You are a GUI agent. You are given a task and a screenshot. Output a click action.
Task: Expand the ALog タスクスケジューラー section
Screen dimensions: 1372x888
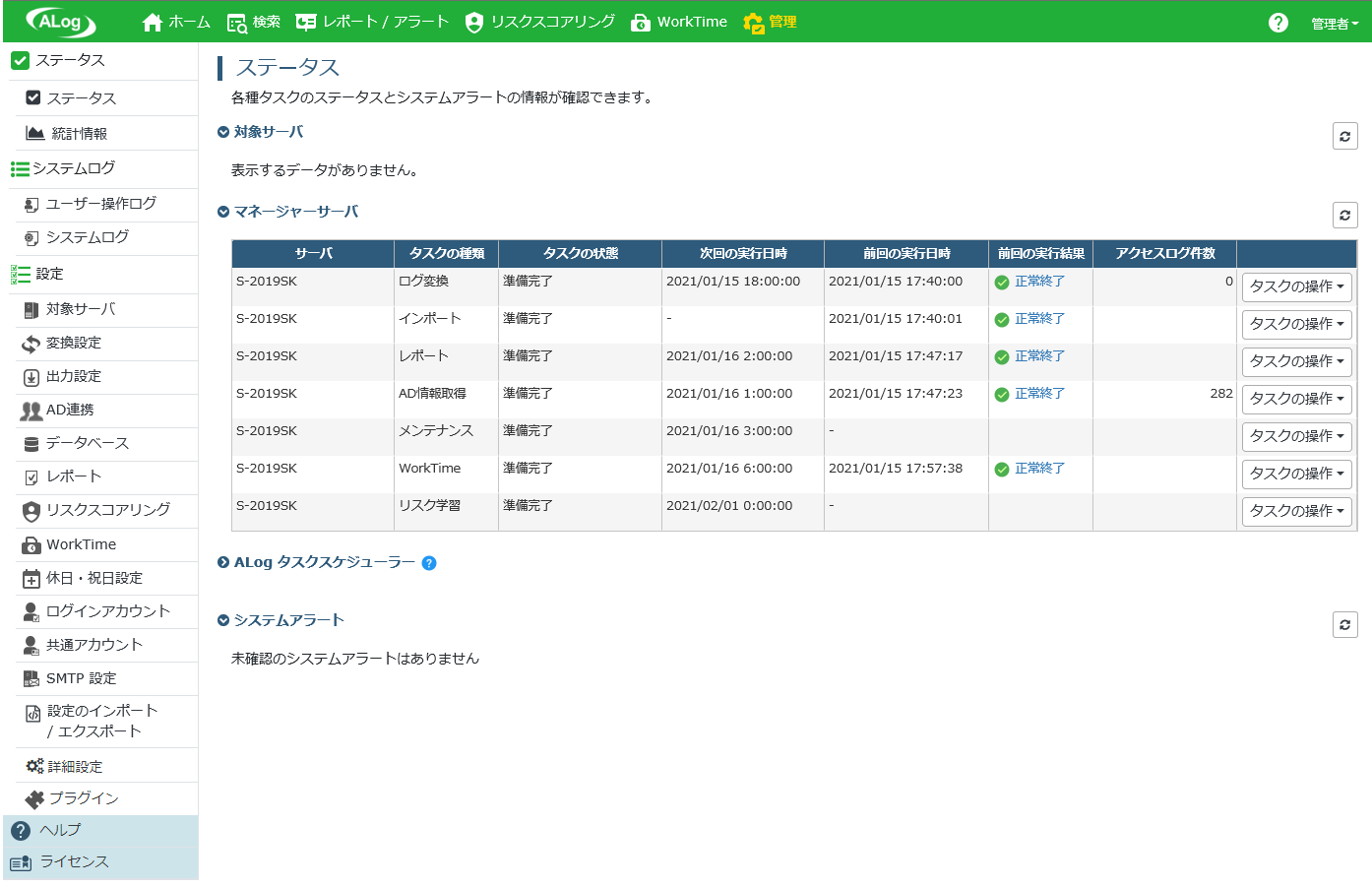point(223,563)
